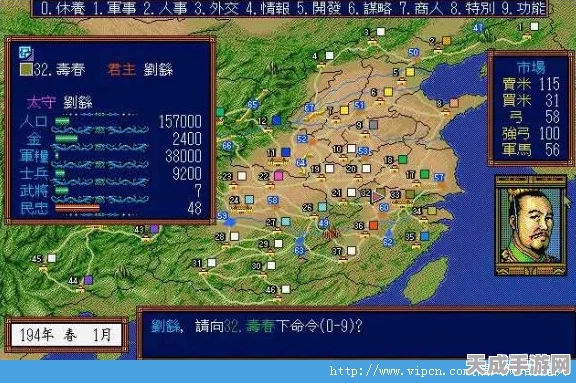
Task: Open the 0.休養 rest menu
Action: click(x=62, y=8)
